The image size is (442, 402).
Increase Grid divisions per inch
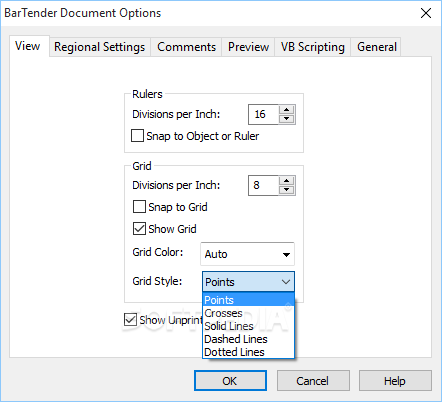click(x=286, y=181)
